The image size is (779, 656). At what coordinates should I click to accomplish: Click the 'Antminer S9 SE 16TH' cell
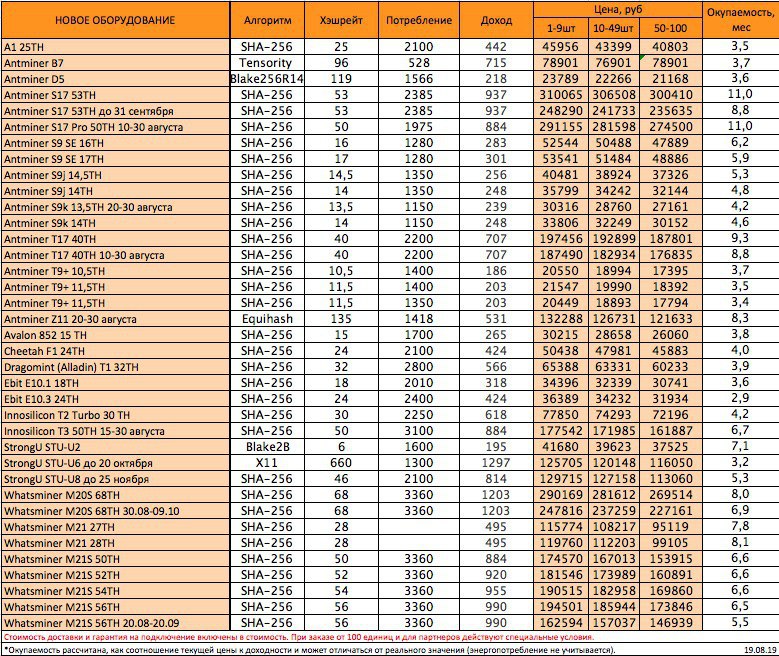[x=115, y=143]
